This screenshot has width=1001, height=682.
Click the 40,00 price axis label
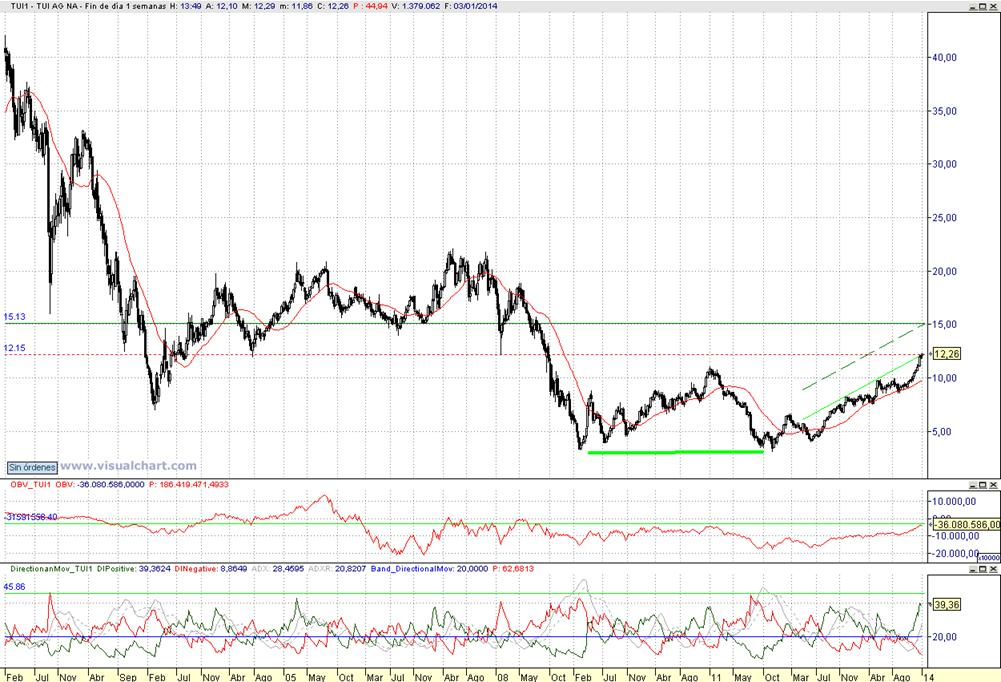(945, 57)
